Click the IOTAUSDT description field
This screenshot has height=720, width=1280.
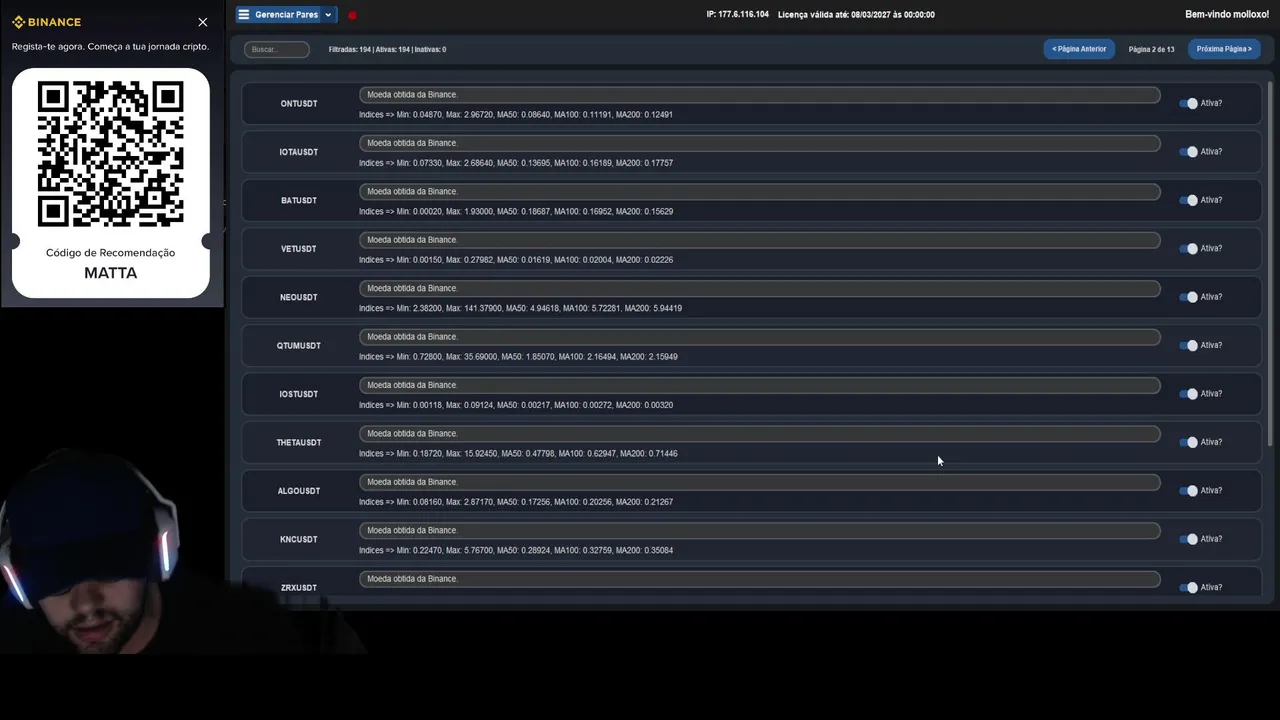tap(760, 143)
